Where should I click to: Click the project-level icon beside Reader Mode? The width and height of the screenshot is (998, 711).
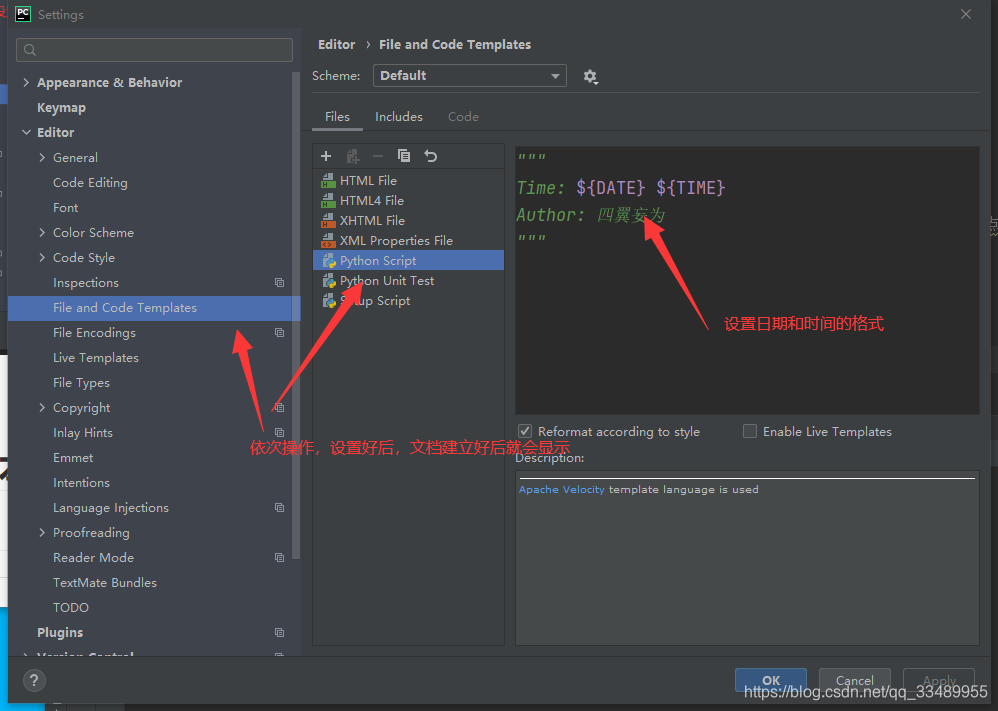tap(279, 558)
